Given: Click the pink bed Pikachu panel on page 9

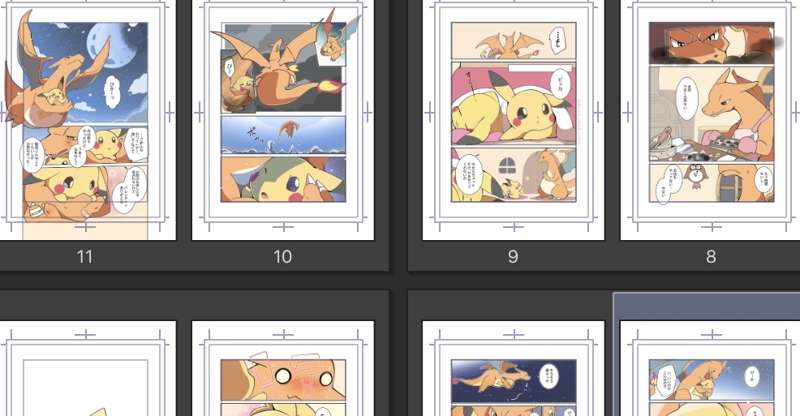Looking at the screenshot, I should pyautogui.click(x=514, y=104).
